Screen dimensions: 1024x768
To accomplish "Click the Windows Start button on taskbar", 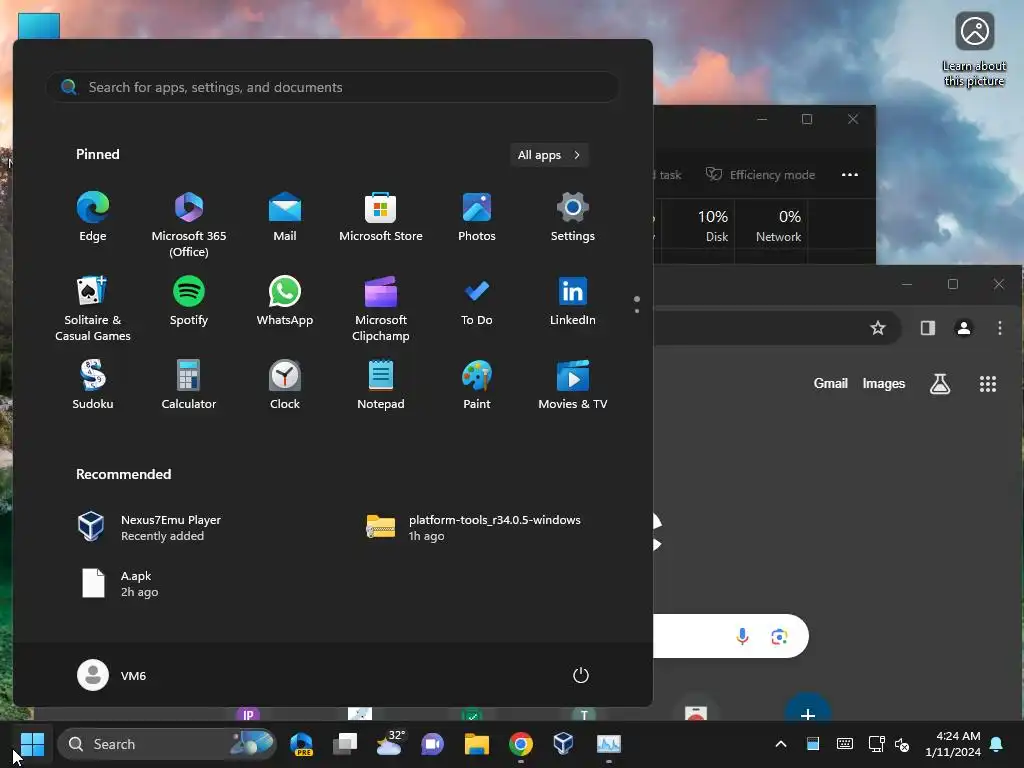I will pos(32,744).
